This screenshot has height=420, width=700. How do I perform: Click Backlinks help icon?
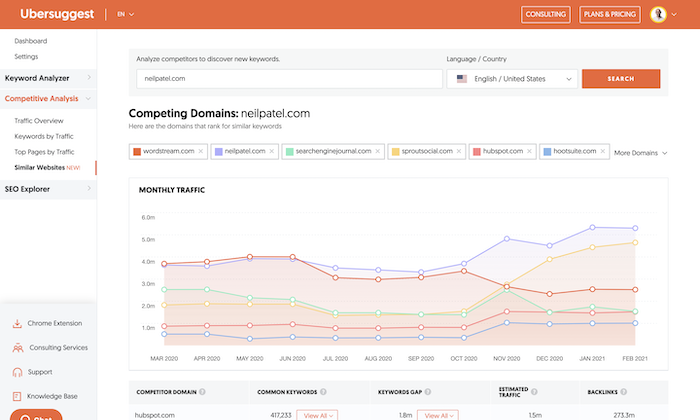pos(623,392)
